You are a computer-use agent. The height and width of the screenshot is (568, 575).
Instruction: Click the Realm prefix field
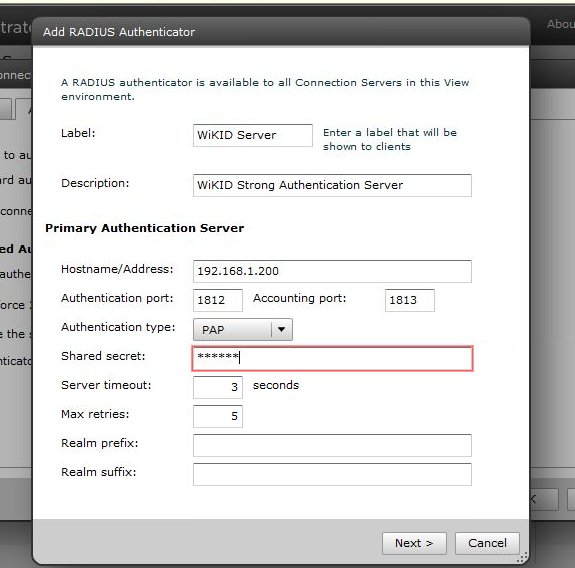tap(332, 445)
